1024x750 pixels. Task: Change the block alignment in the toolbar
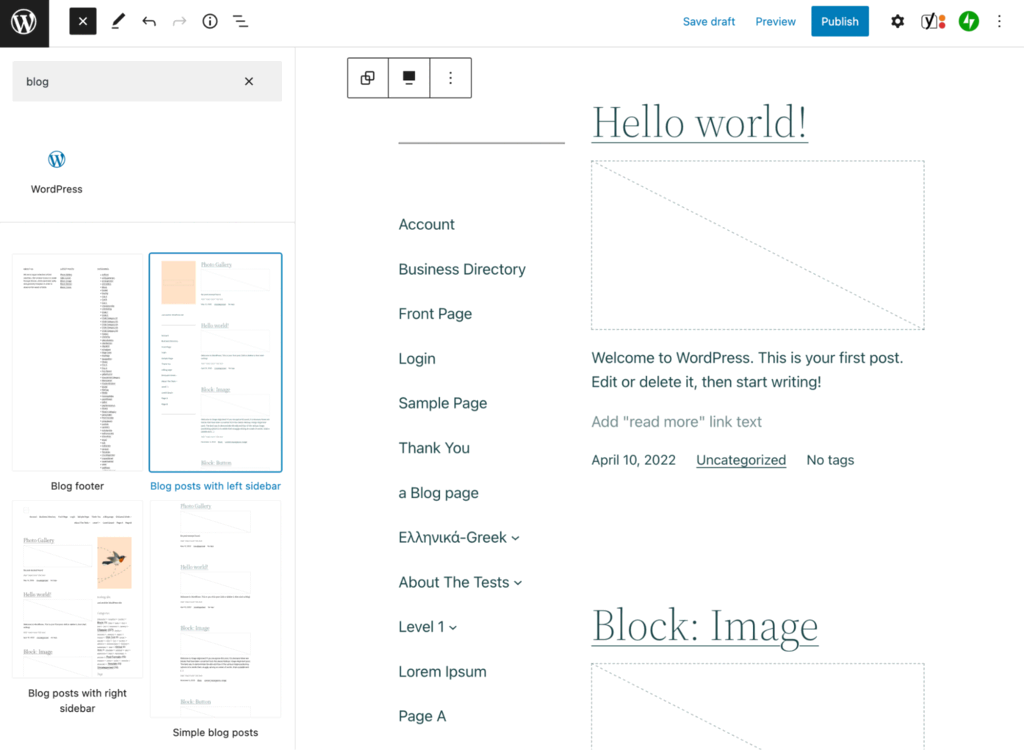(409, 78)
